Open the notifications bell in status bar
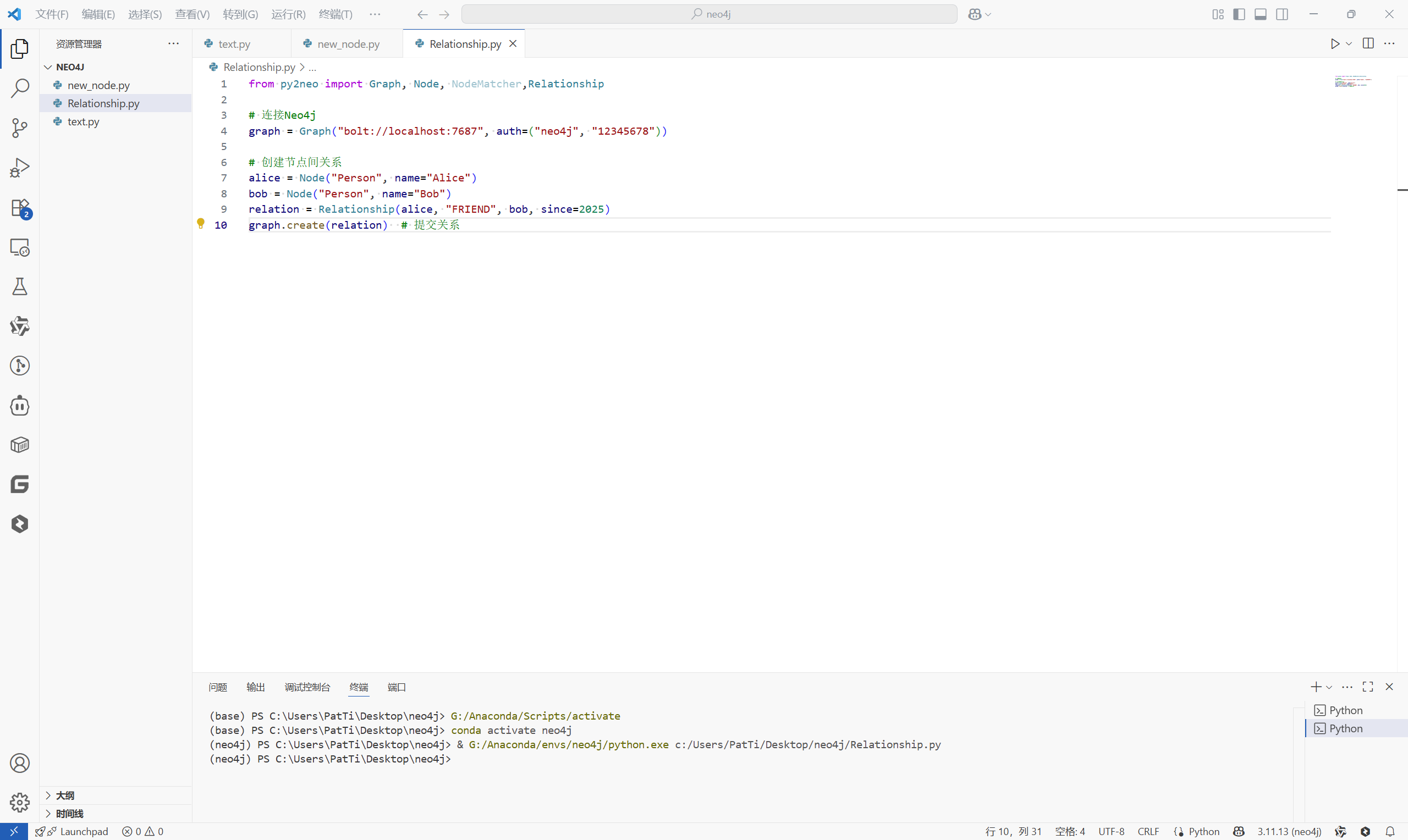 coord(1390,831)
